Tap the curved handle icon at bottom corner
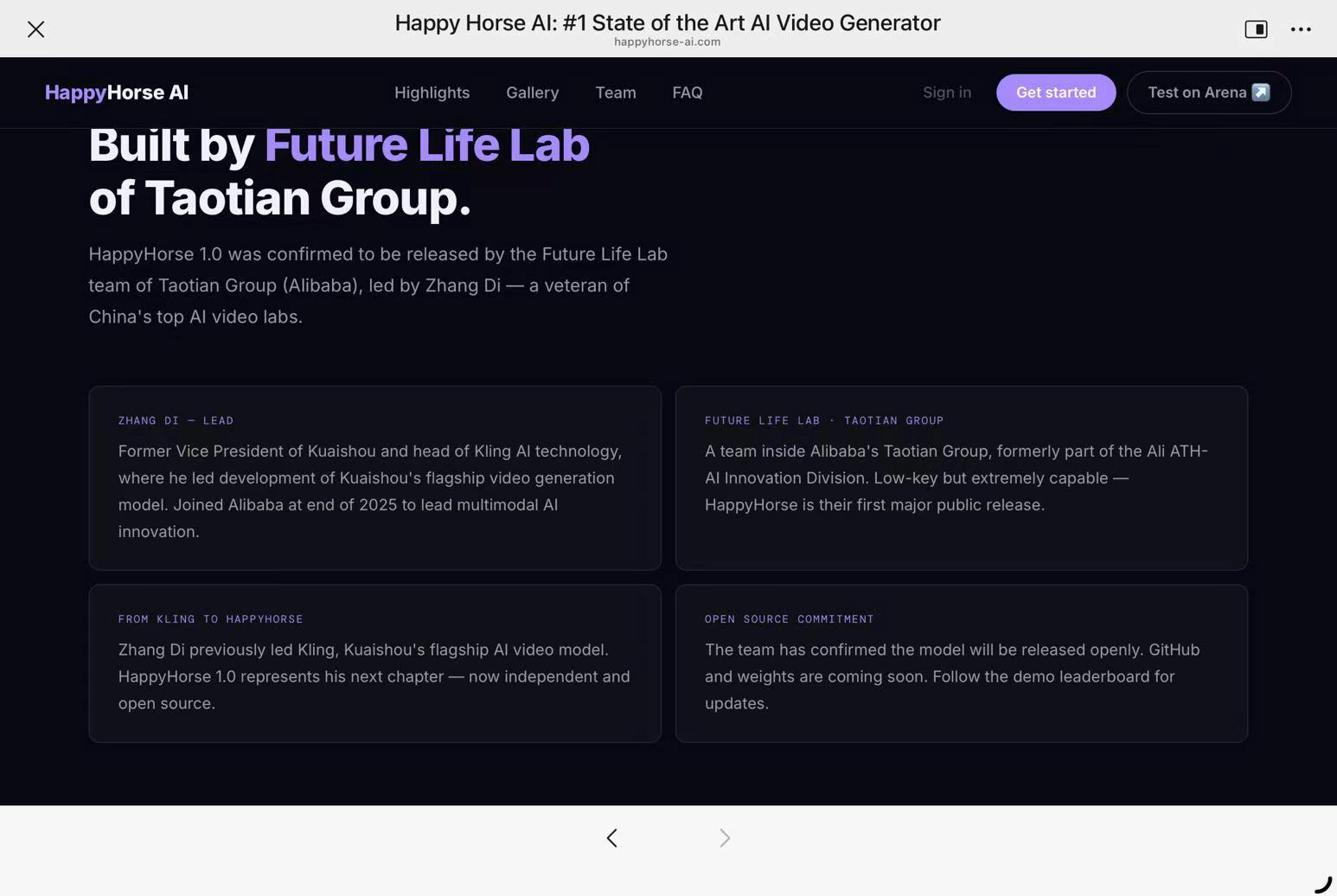Screen dimensions: 1337x896 click(x=1323, y=884)
